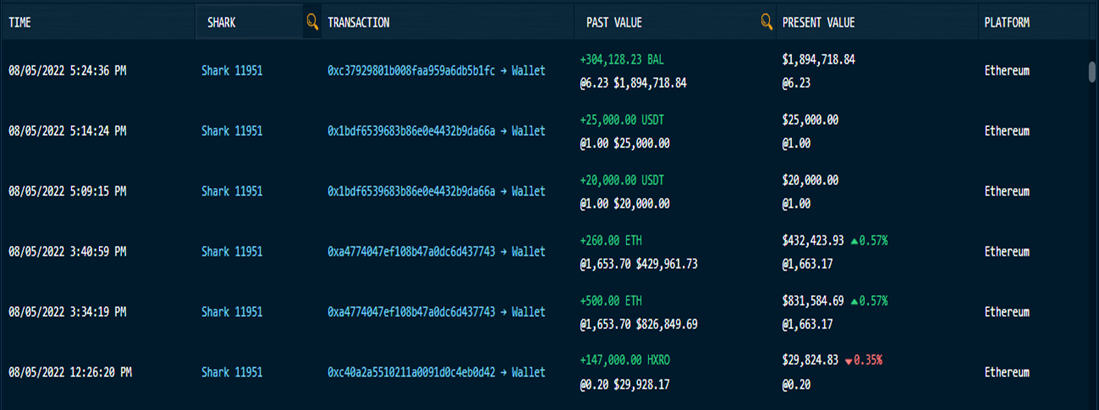Click @1.00 $20,000.00 past price line
This screenshot has height=410, width=1099.
(624, 203)
